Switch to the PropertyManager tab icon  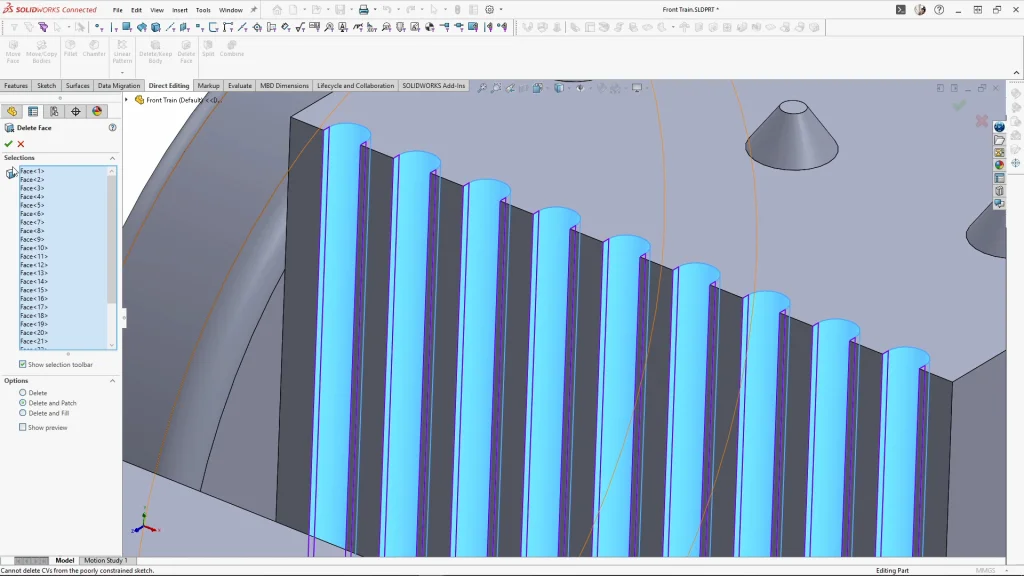point(33,112)
